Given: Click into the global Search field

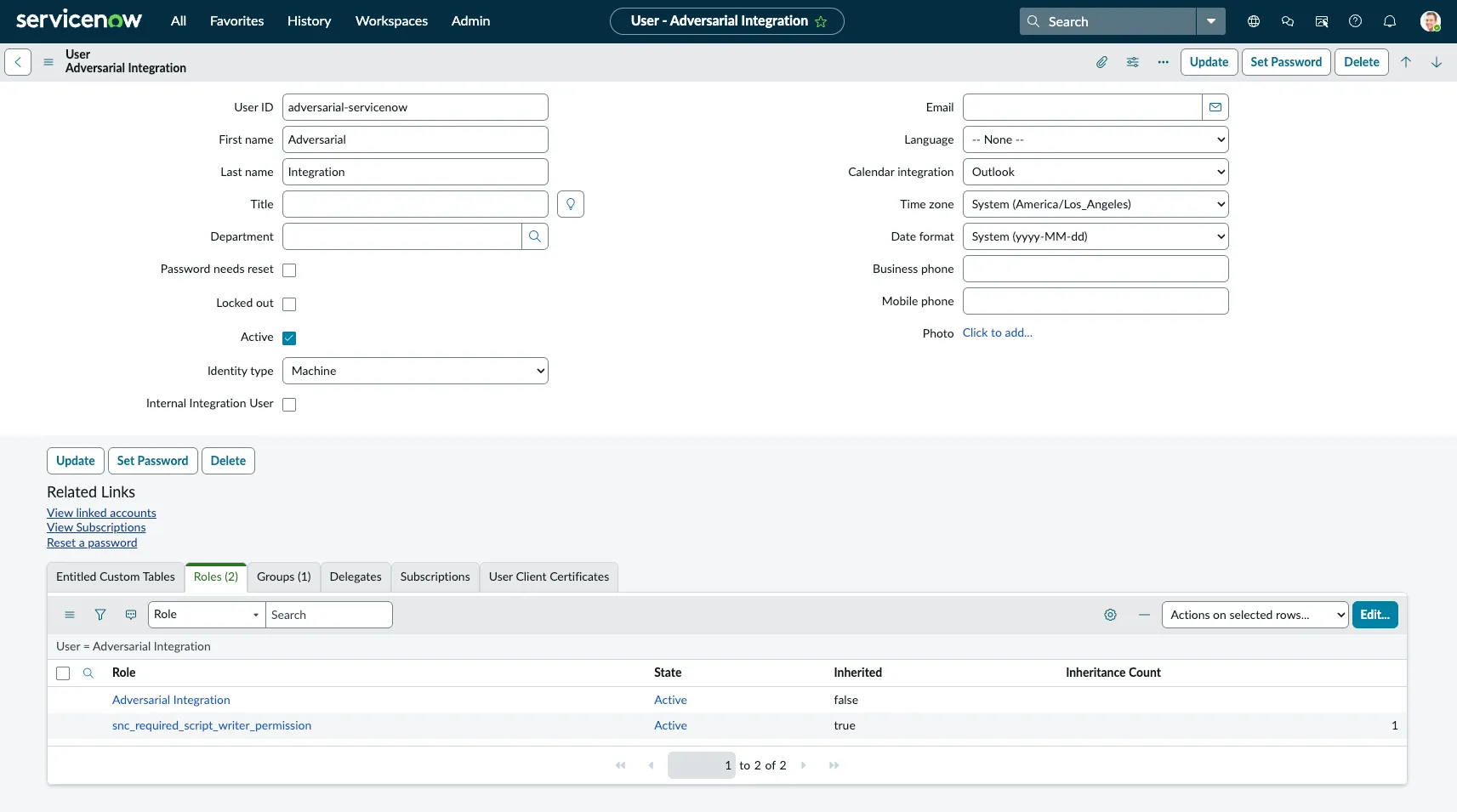Looking at the screenshot, I should (1107, 21).
